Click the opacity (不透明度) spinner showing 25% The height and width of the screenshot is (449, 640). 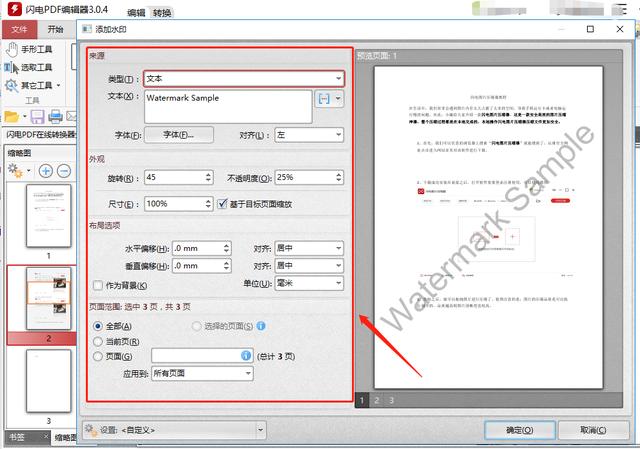click(309, 177)
